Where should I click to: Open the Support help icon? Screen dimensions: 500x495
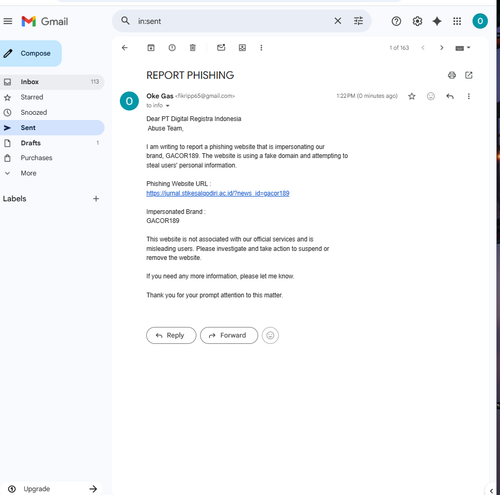396,21
